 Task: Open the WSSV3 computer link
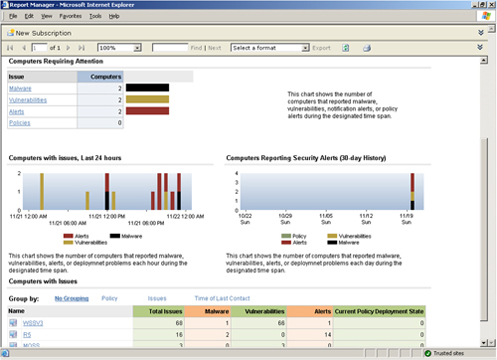pos(33,323)
